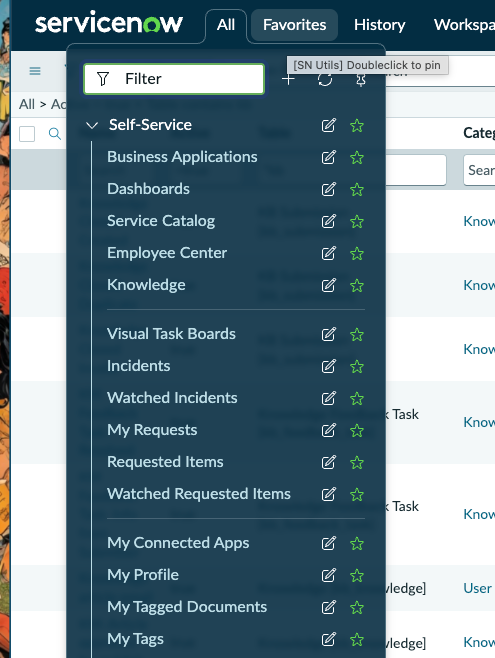Viewport: 495px width, 658px height.
Task: Star the Requested Items module
Action: pos(357,463)
